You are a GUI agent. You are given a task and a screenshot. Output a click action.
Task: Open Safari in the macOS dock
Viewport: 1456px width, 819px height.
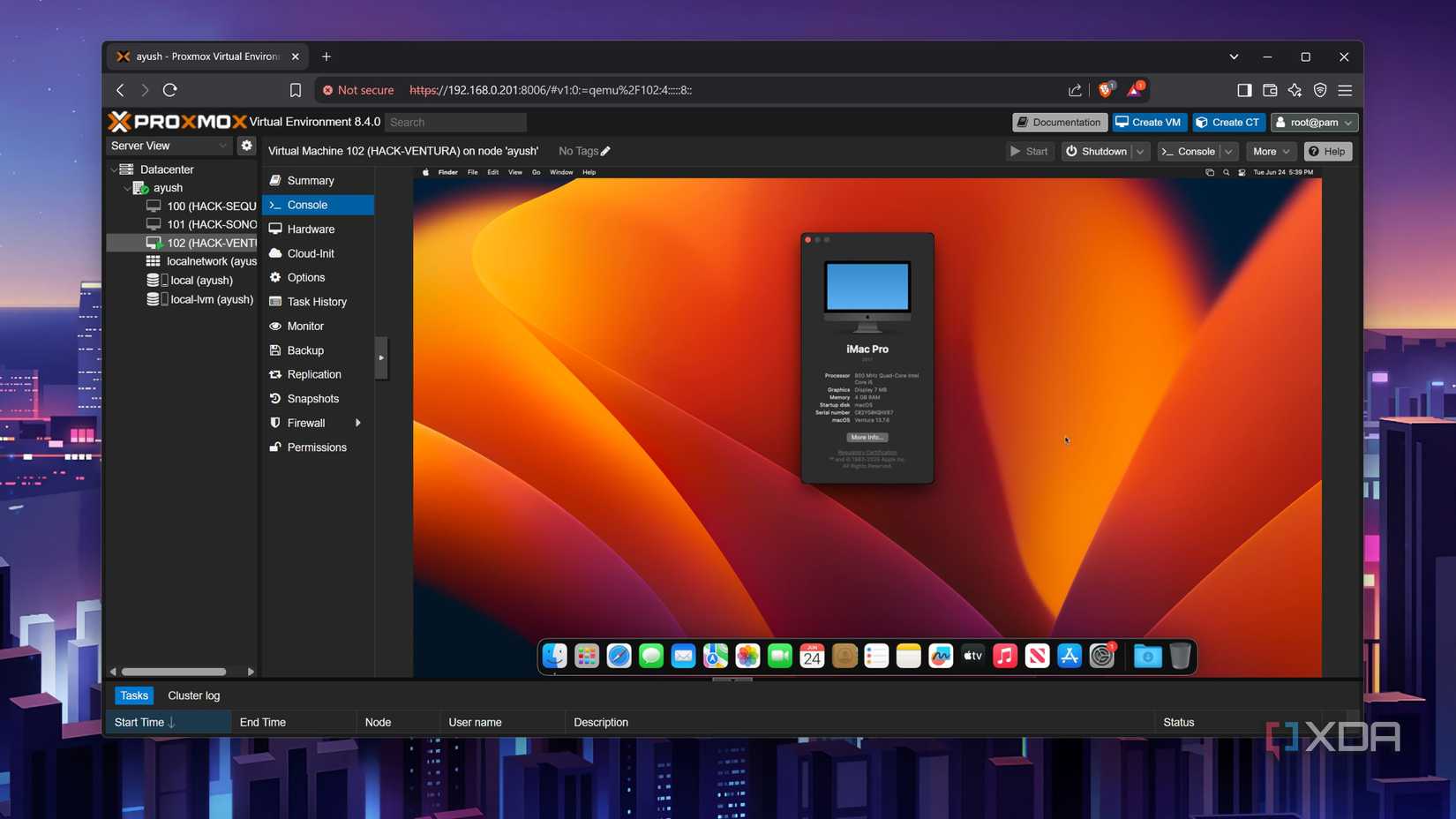pyautogui.click(x=619, y=656)
